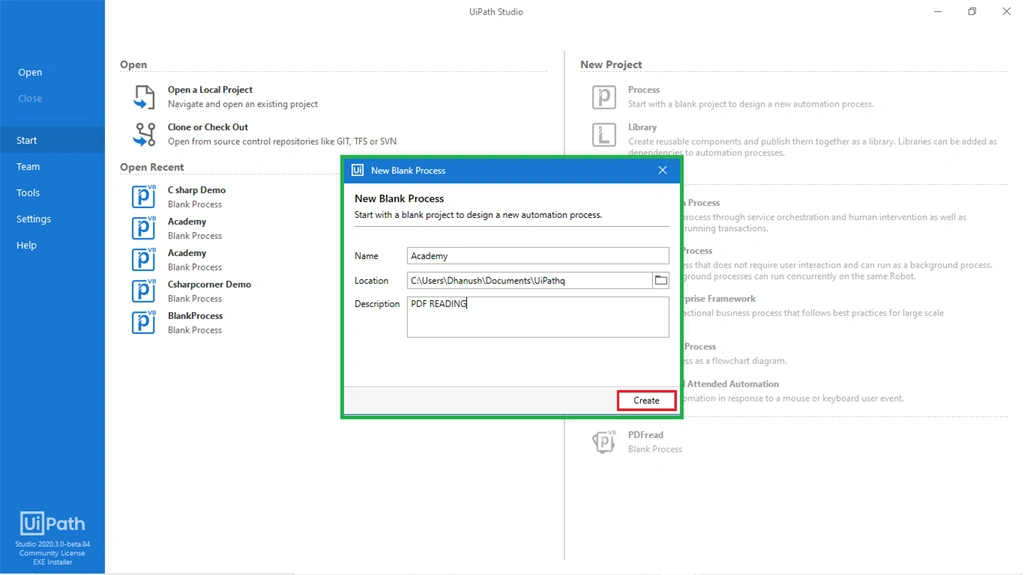Click the Process template icon
The height and width of the screenshot is (575, 1024).
point(603,97)
